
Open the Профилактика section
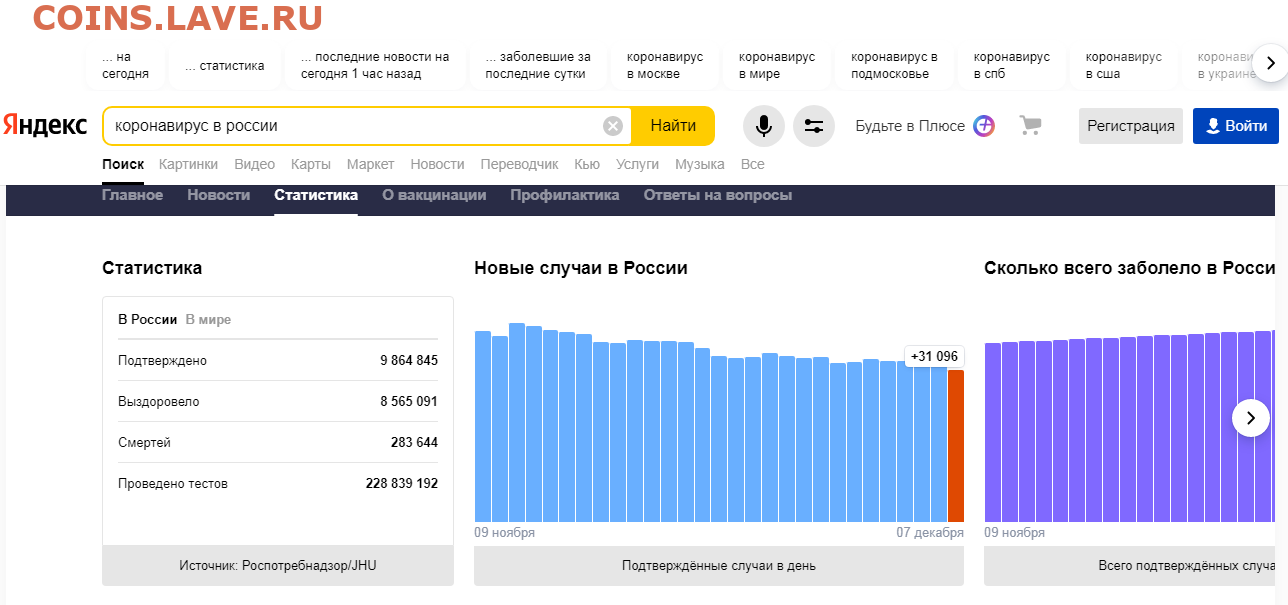point(565,195)
